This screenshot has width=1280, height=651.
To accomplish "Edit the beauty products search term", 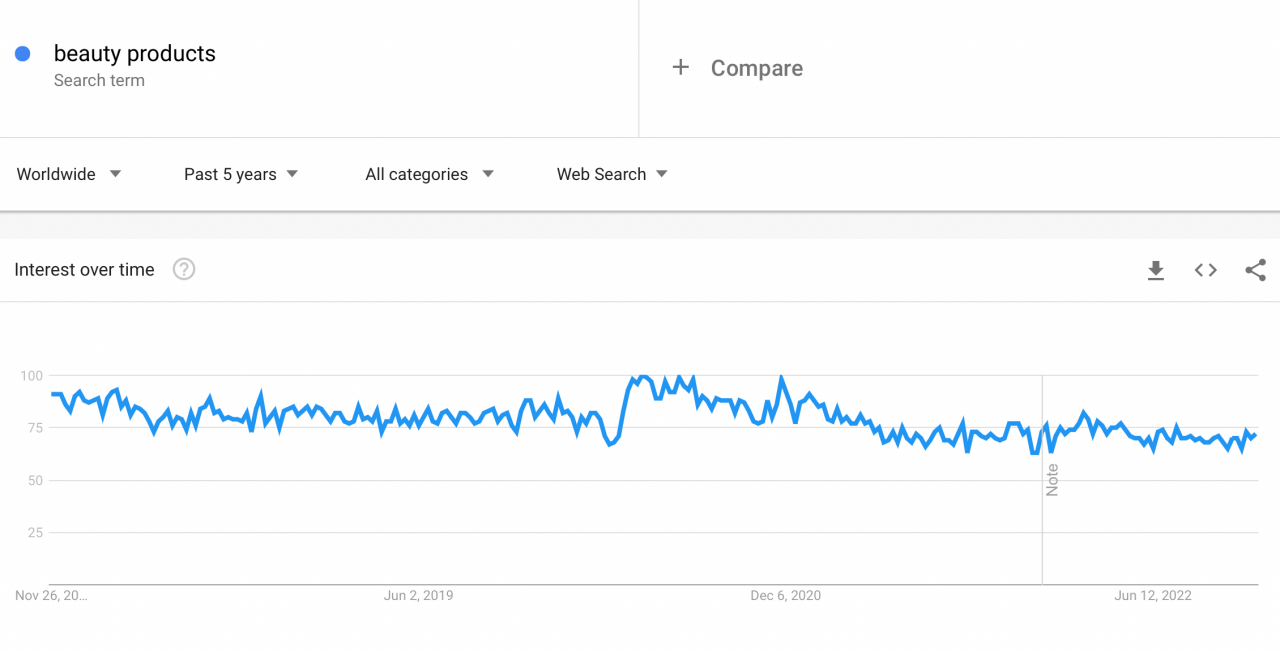I will [135, 54].
